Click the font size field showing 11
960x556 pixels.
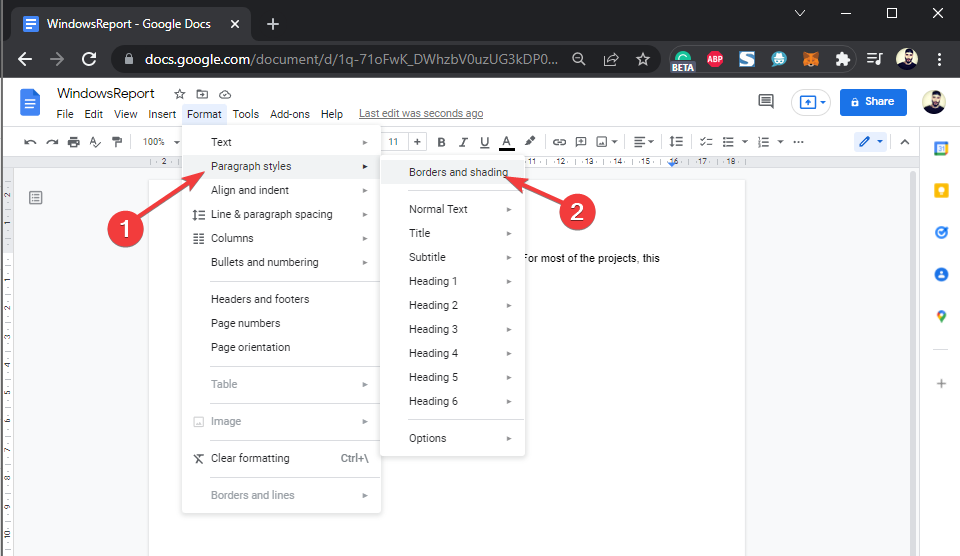[x=394, y=142]
